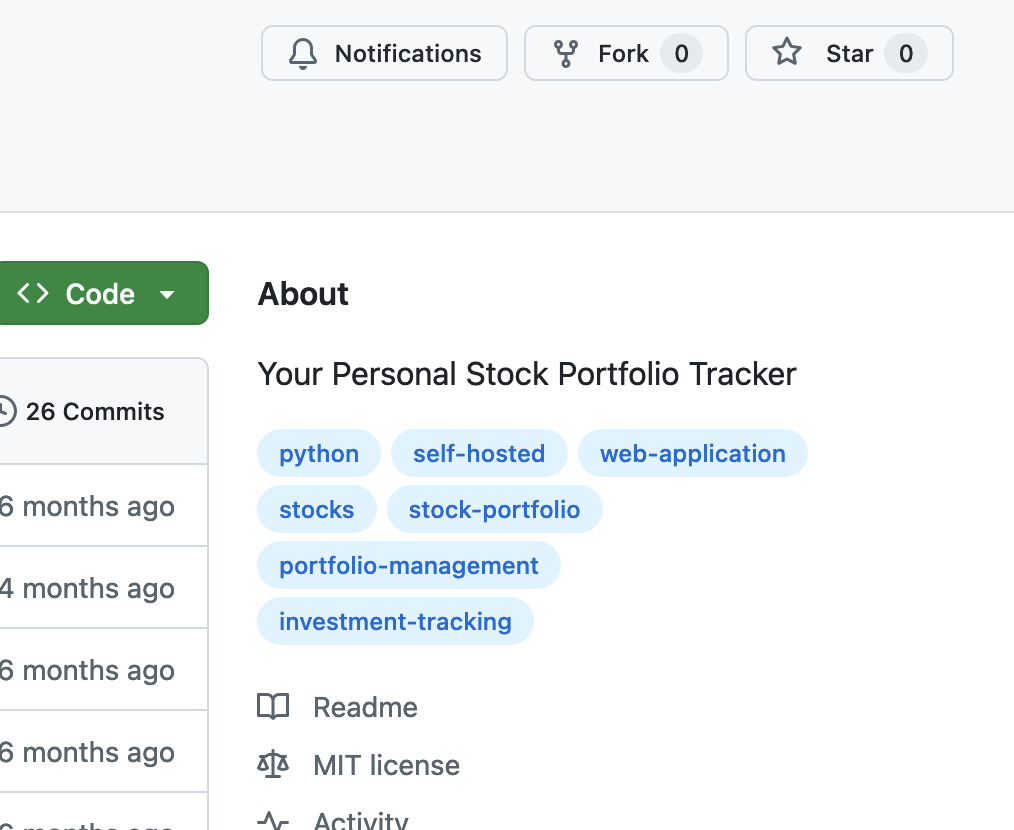Click the Readme book icon
1014x830 pixels.
tap(273, 707)
